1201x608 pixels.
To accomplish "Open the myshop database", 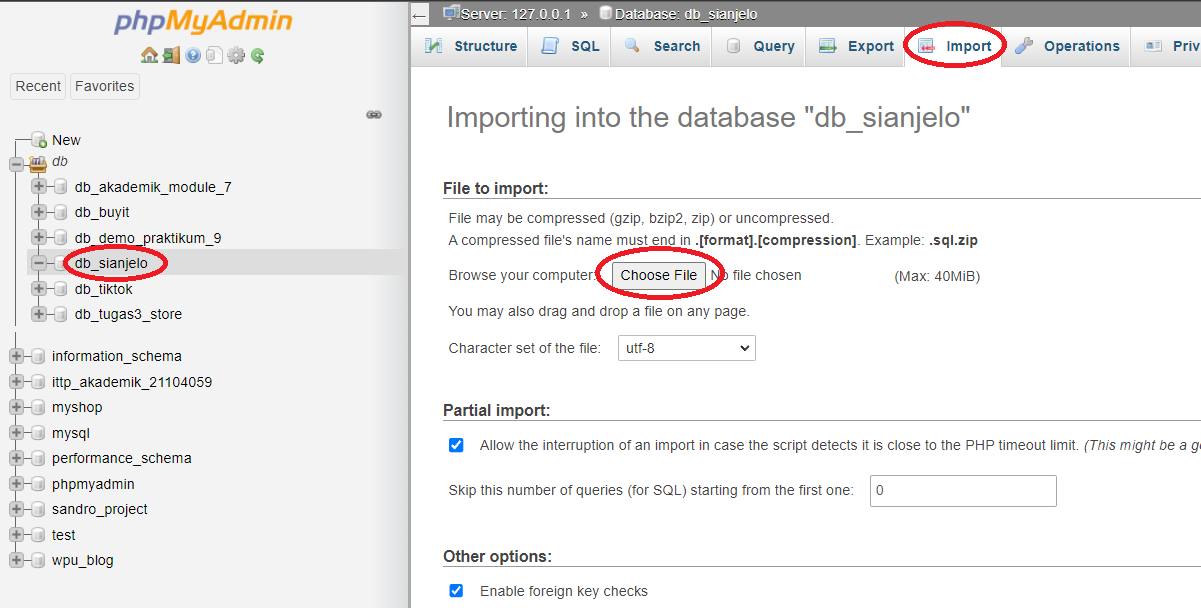I will pyautogui.click(x=77, y=407).
